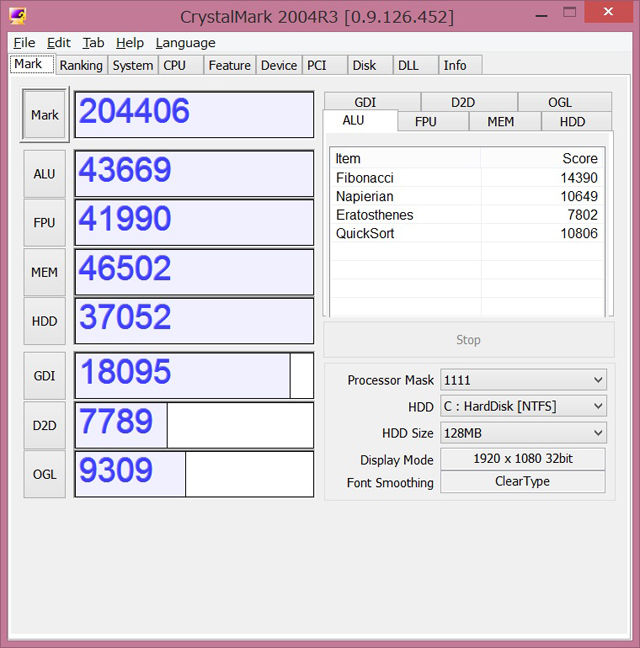Show HDD details tab in results panel

[577, 122]
